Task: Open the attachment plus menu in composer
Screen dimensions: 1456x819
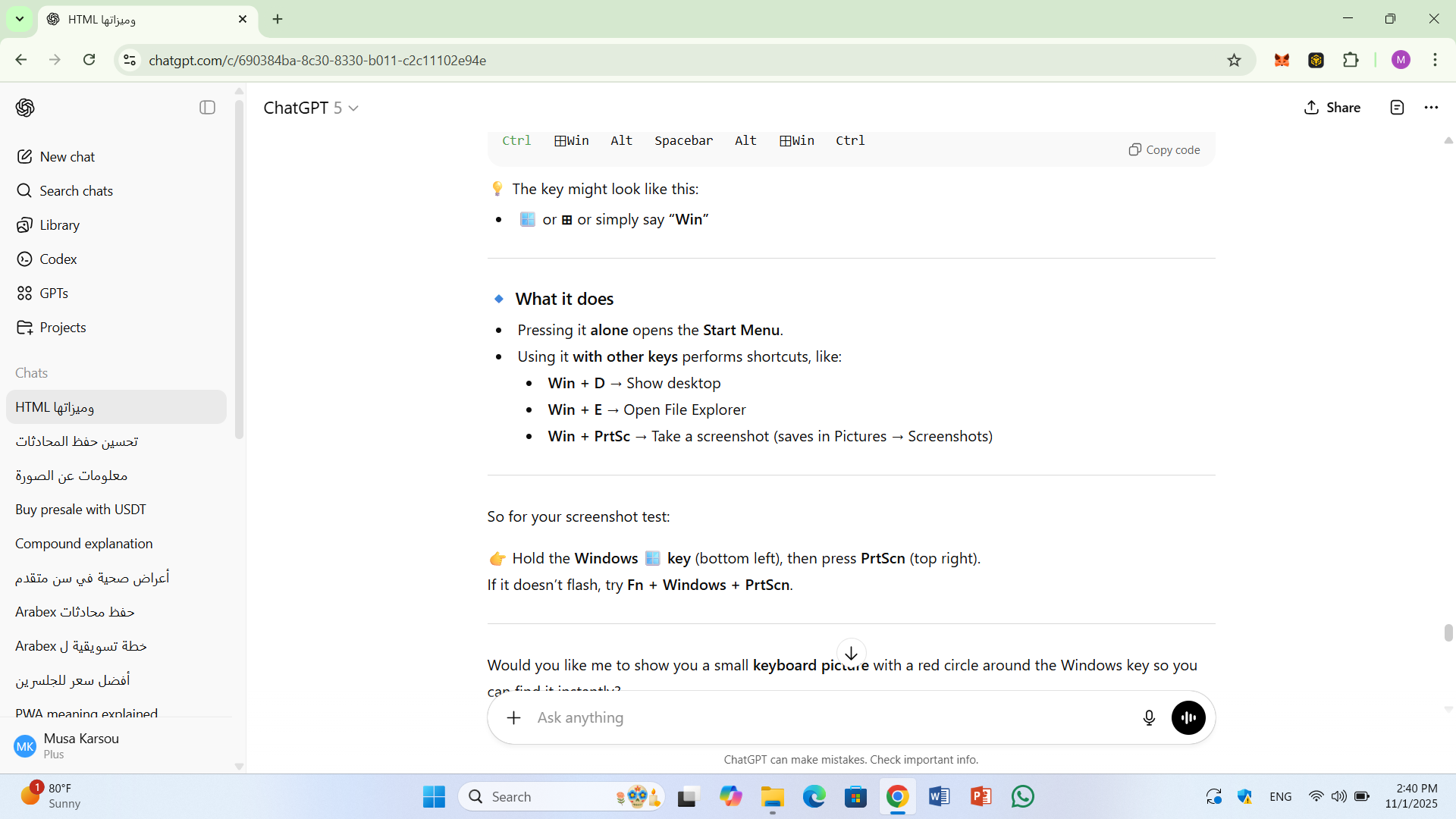Action: (514, 717)
